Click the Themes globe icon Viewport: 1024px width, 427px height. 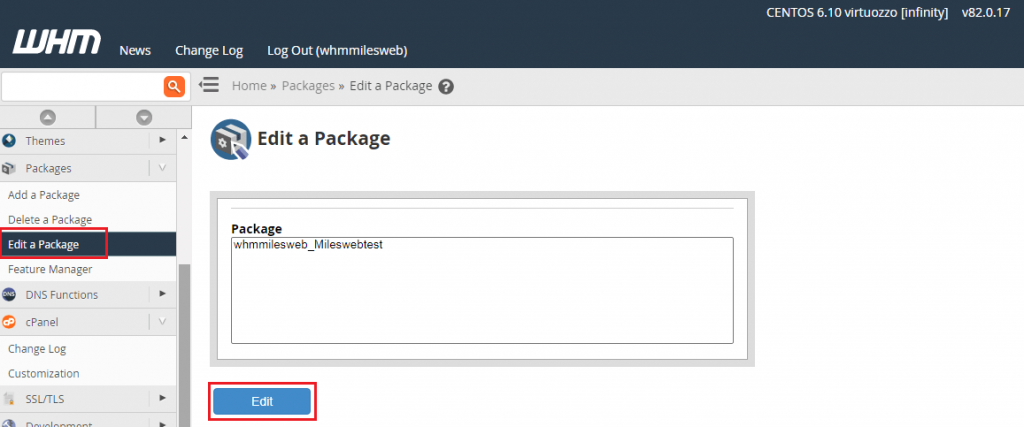tap(9, 140)
